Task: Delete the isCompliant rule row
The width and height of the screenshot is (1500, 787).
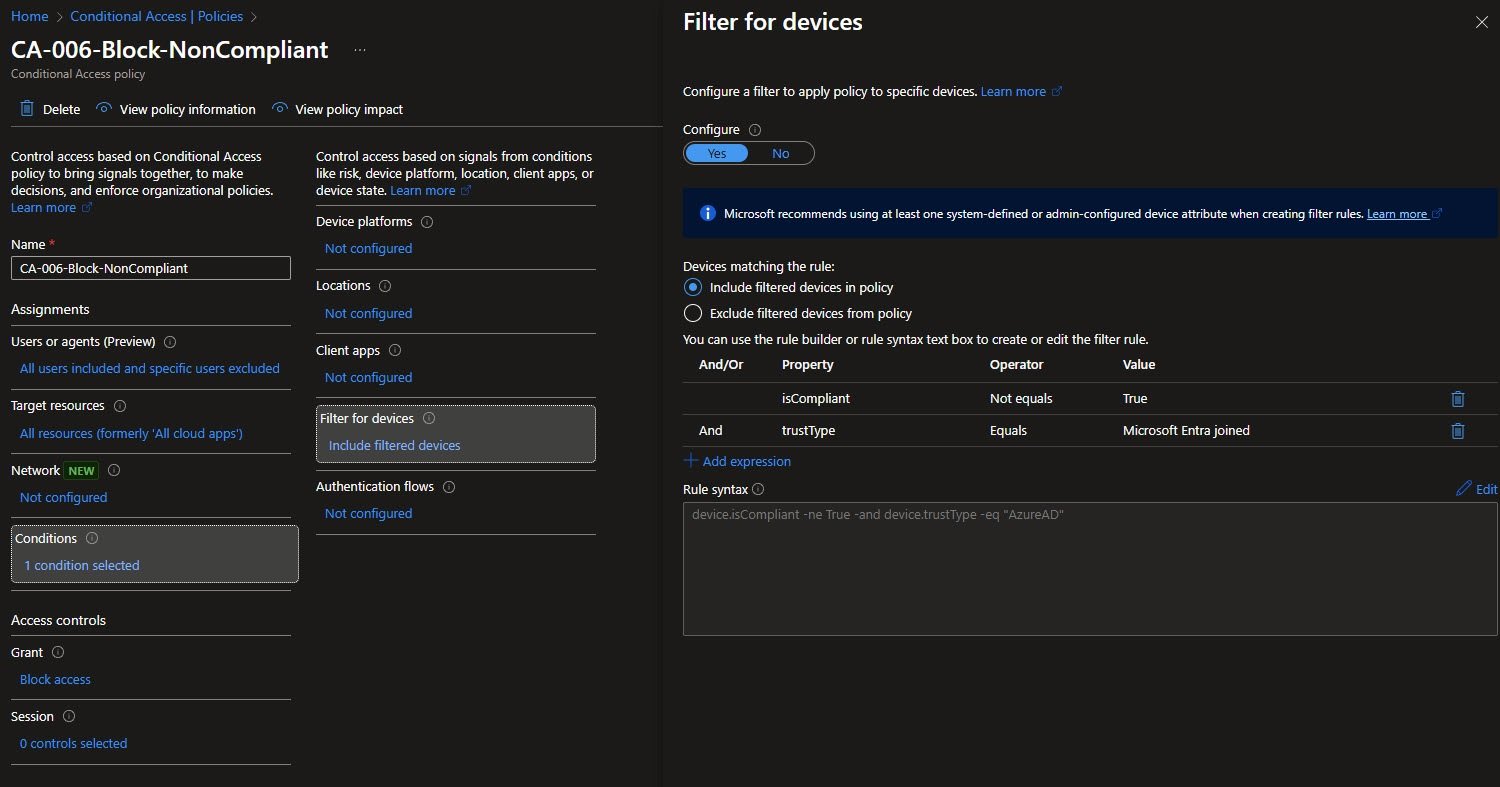Action: tap(1457, 399)
